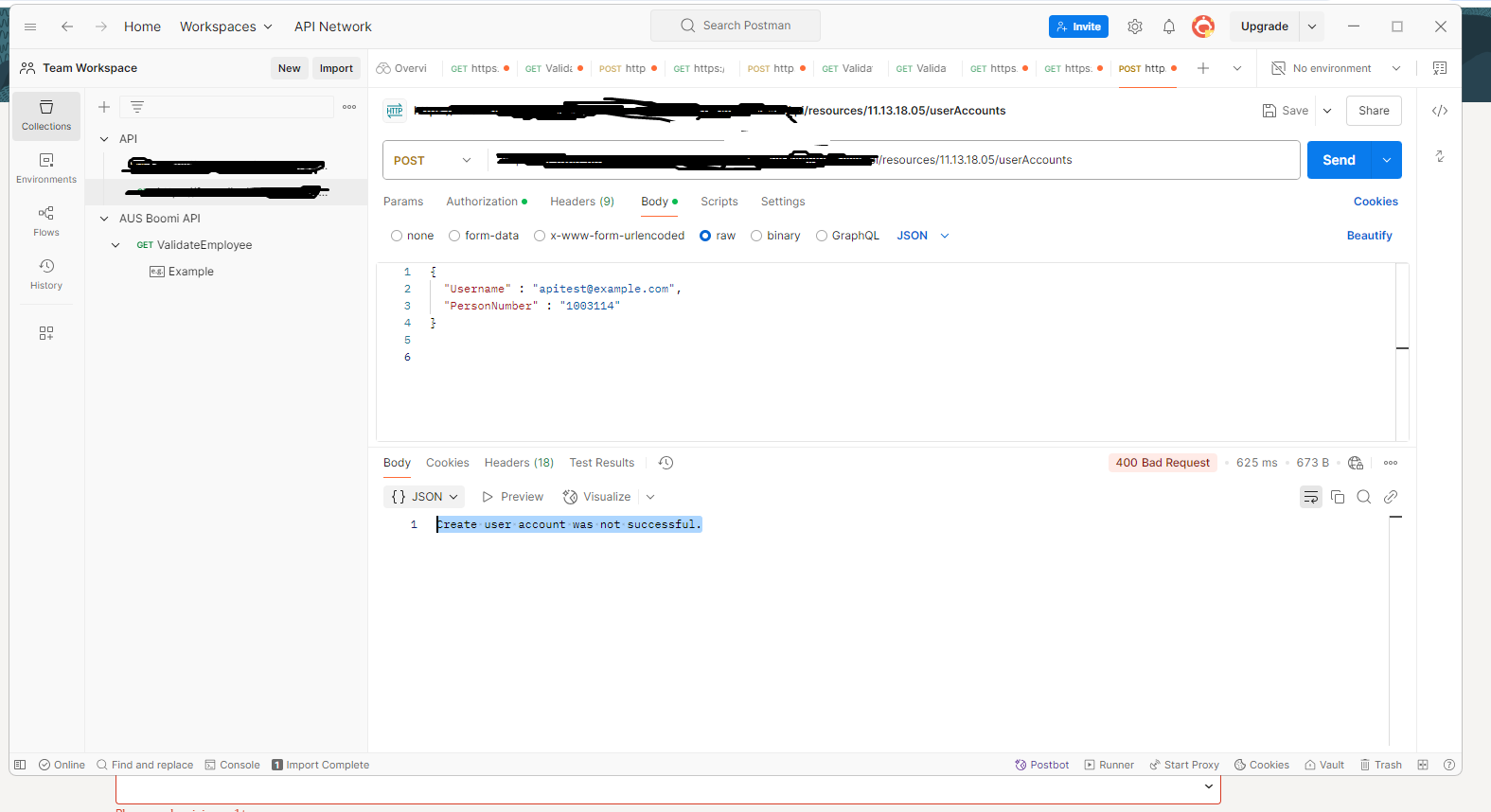Open the hamburger menu icon
The height and width of the screenshot is (812, 1491).
pos(30,26)
